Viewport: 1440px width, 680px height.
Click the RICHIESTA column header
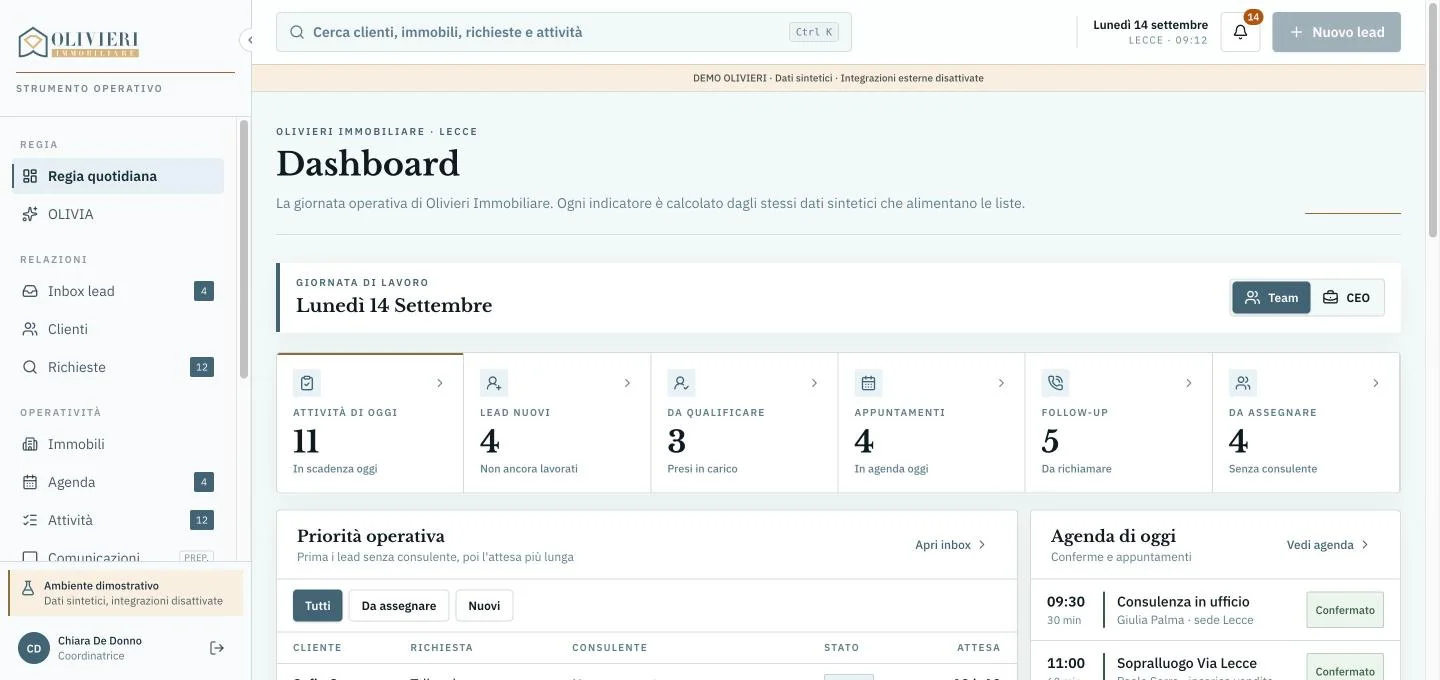coord(442,648)
